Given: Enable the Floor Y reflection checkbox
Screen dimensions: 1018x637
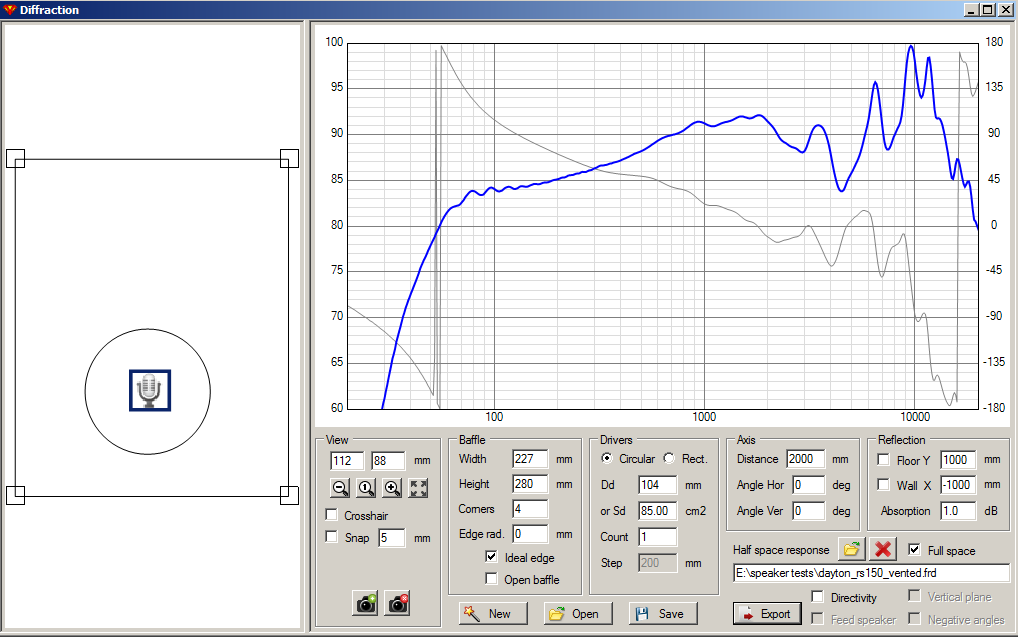Looking at the screenshot, I should [884, 460].
